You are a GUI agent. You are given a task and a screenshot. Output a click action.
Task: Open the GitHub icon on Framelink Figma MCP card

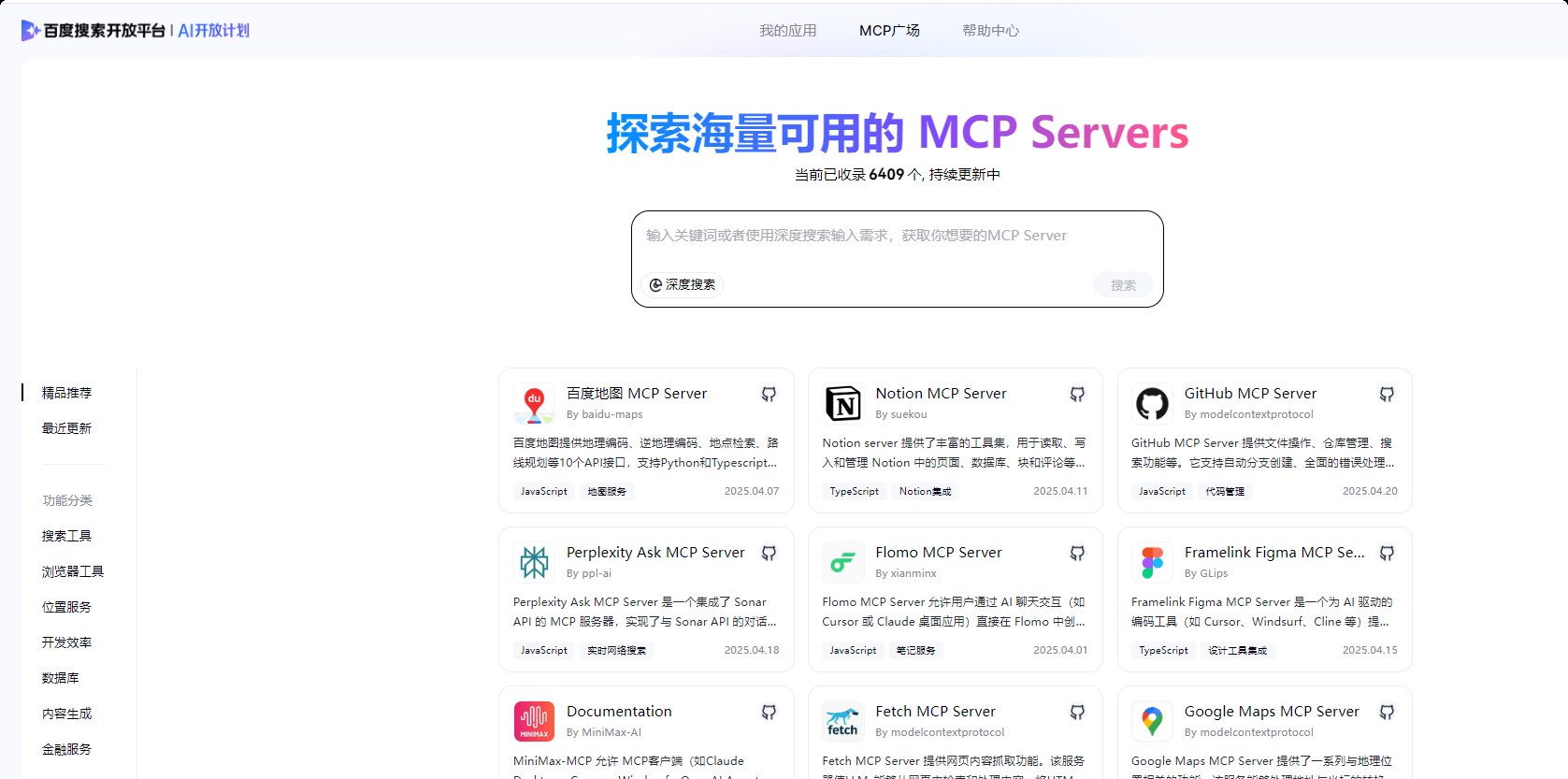point(1387,554)
